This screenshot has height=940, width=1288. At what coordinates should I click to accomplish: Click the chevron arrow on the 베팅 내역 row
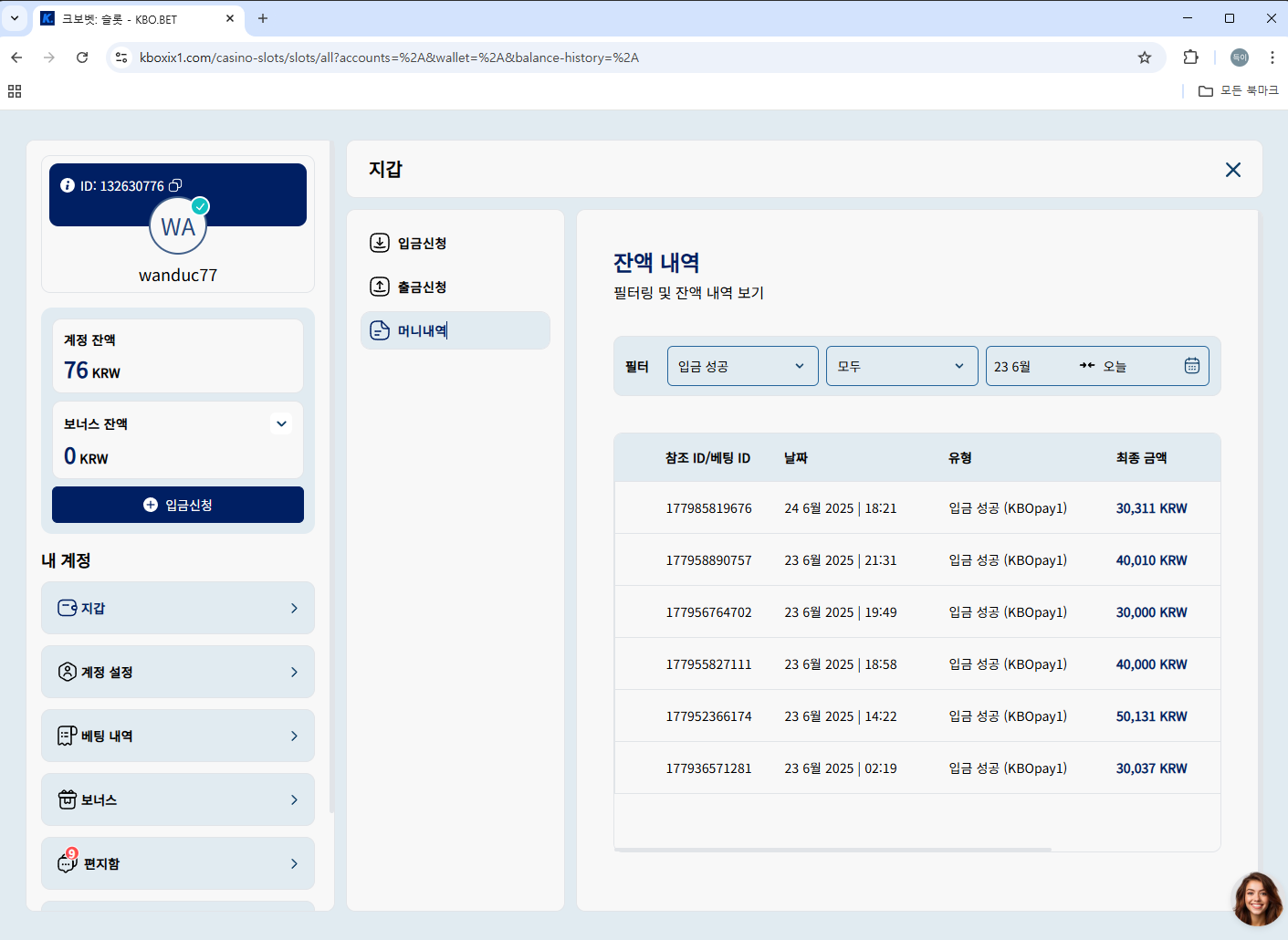tap(294, 736)
